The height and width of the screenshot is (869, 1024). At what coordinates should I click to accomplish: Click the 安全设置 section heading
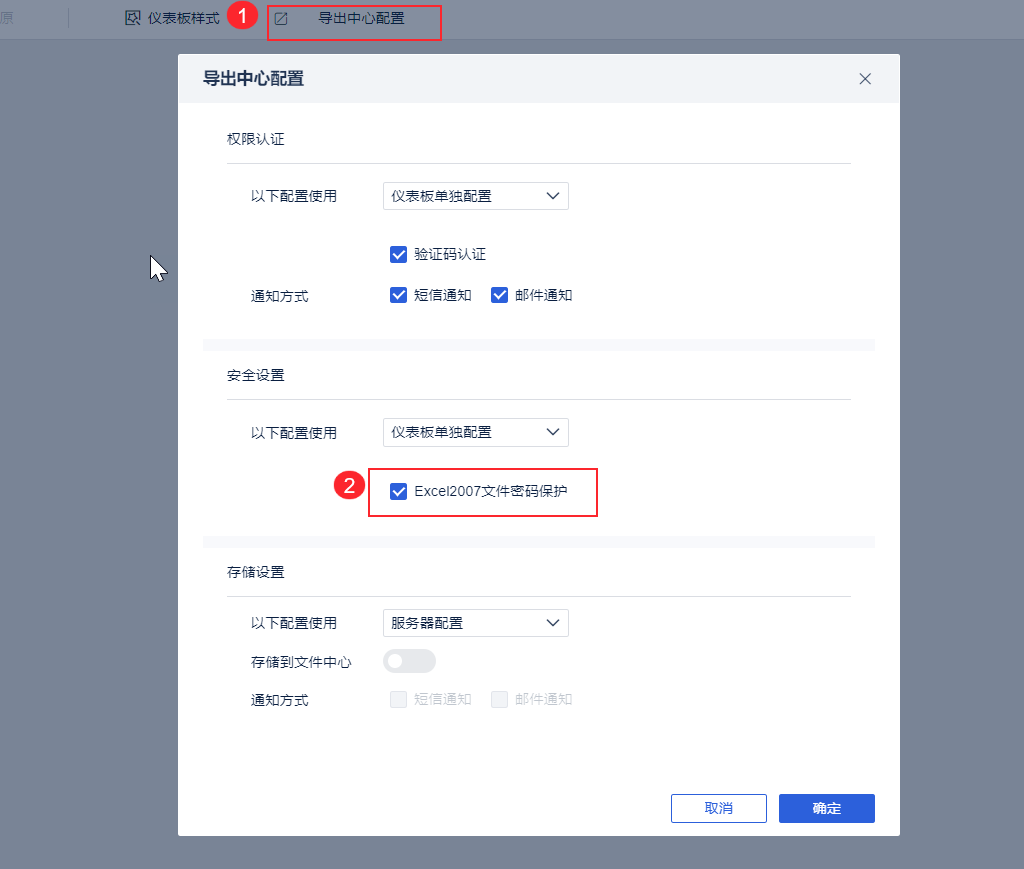tap(255, 375)
